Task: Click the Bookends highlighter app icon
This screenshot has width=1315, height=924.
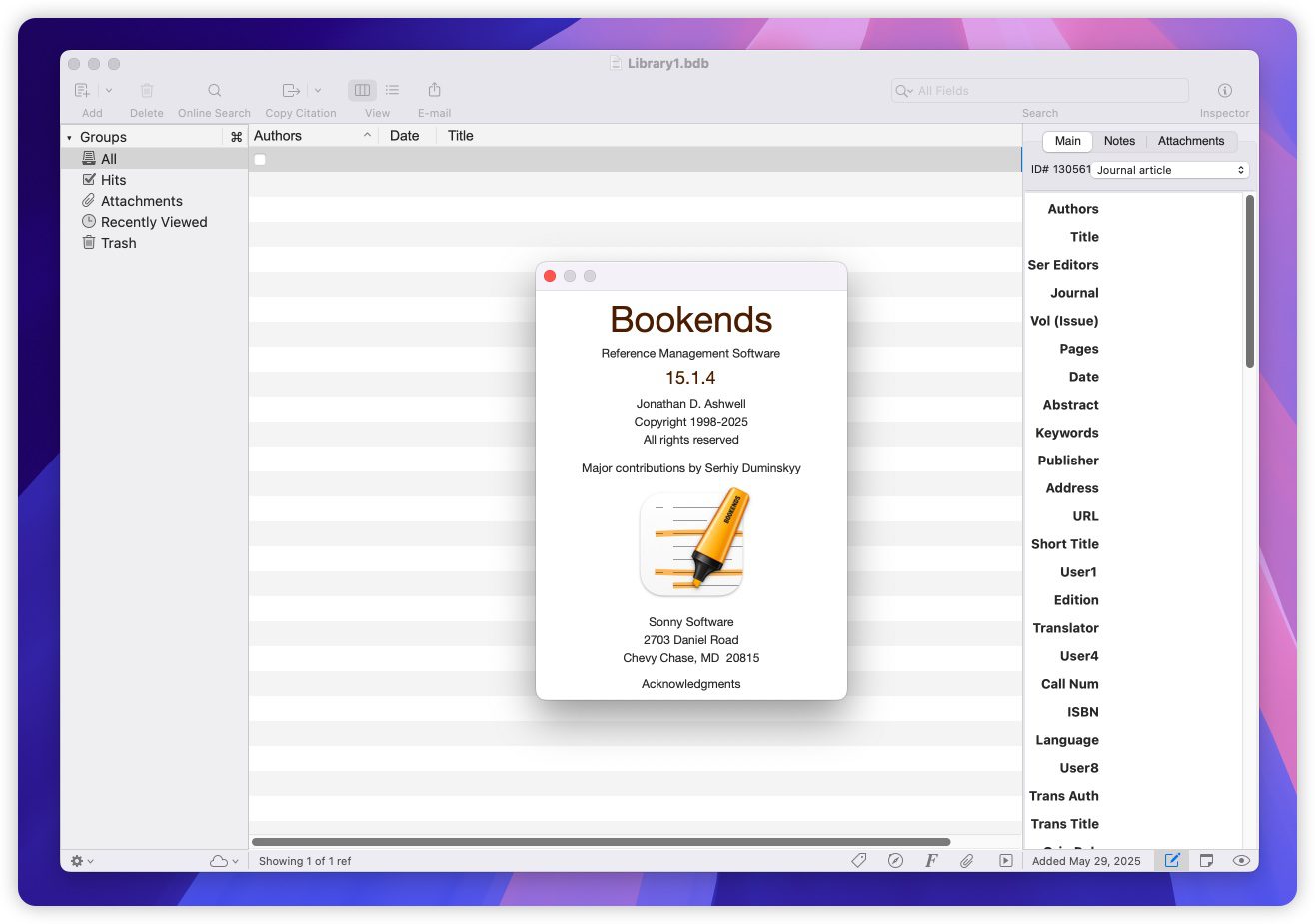Action: 691,543
